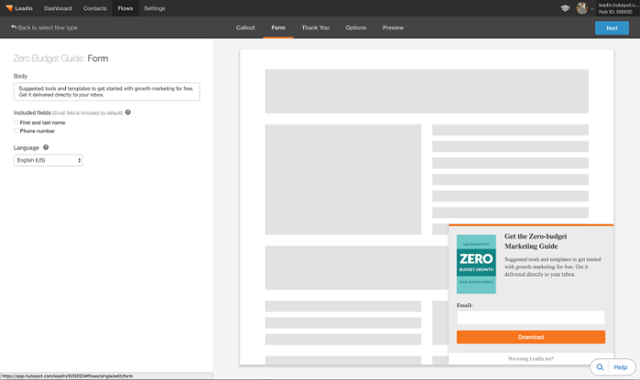
Task: Click the user profile avatar
Action: (582, 8)
